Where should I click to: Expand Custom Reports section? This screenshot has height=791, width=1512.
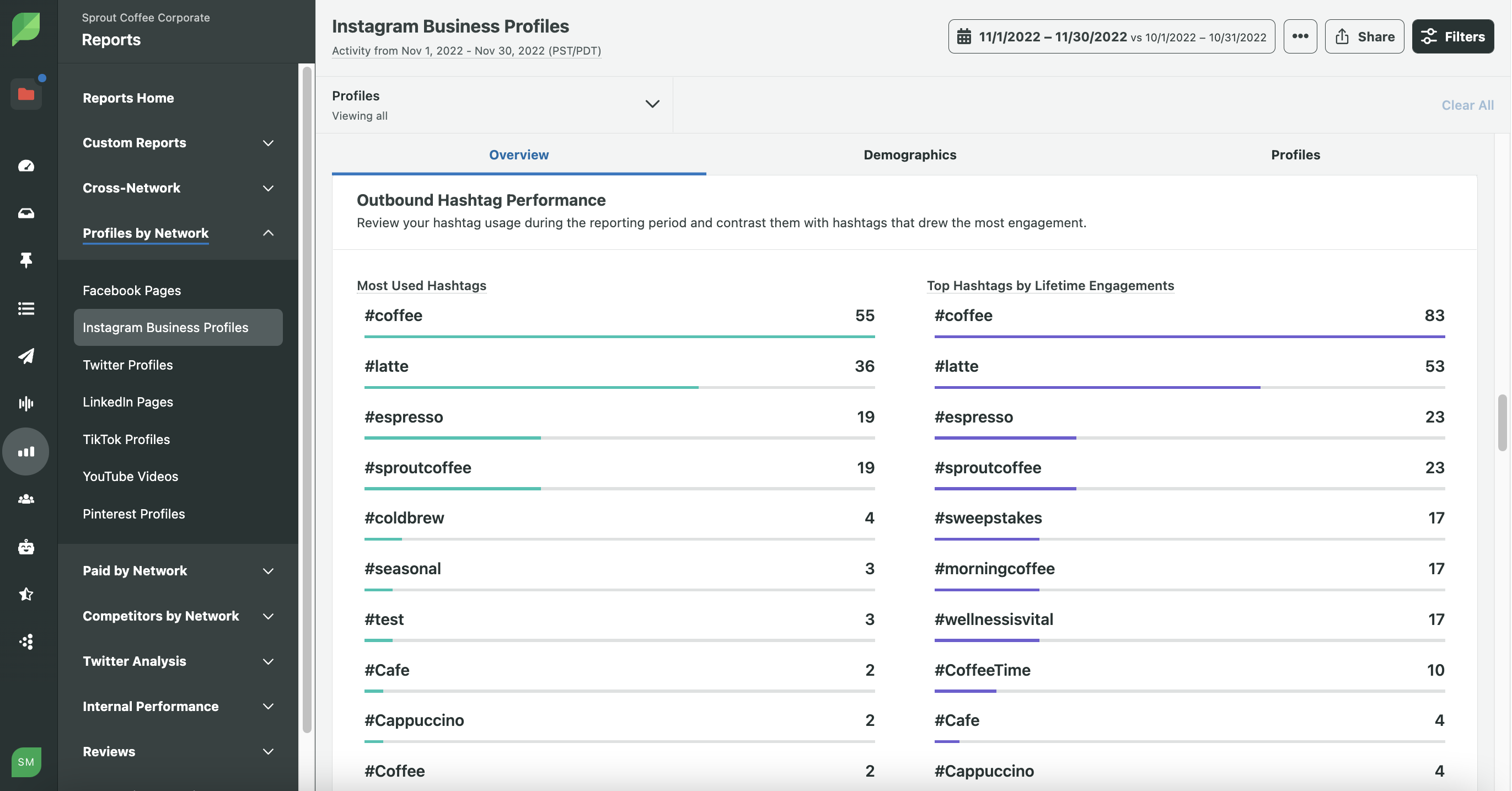pyautogui.click(x=178, y=143)
